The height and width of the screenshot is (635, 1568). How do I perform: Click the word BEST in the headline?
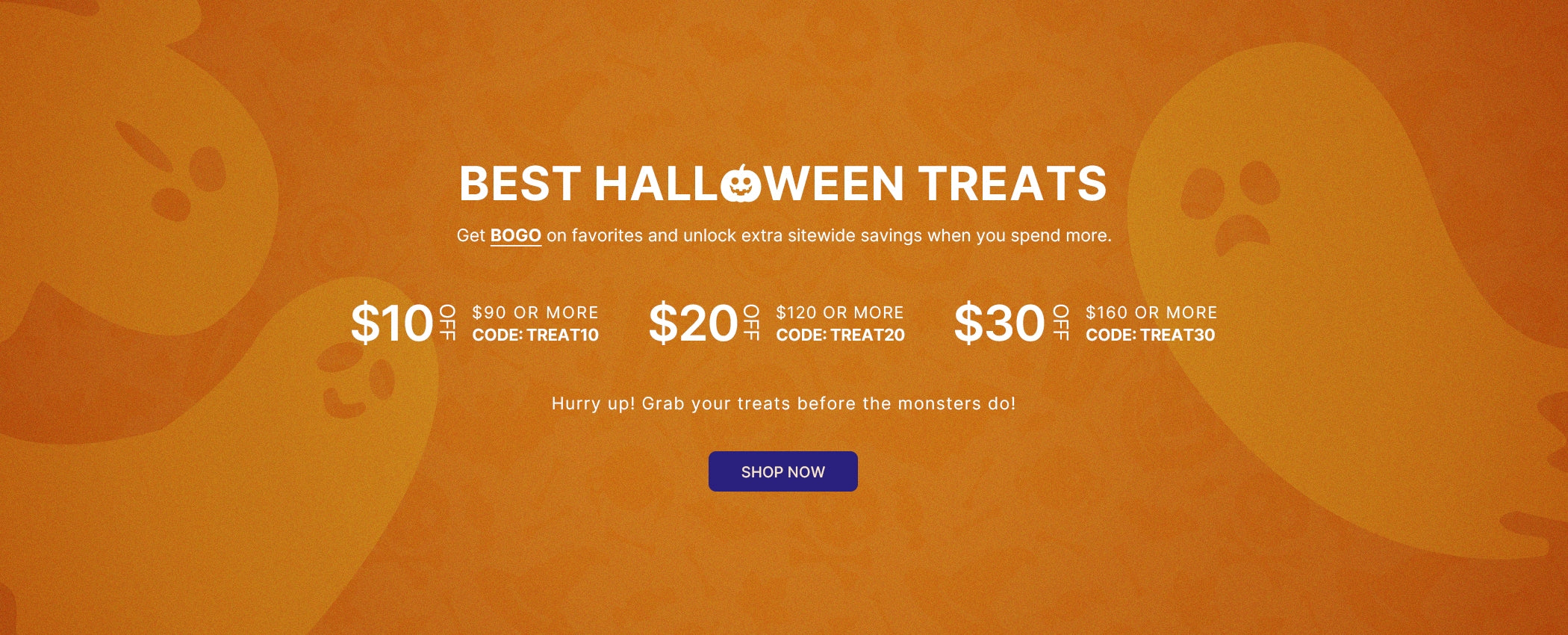pyautogui.click(x=520, y=184)
